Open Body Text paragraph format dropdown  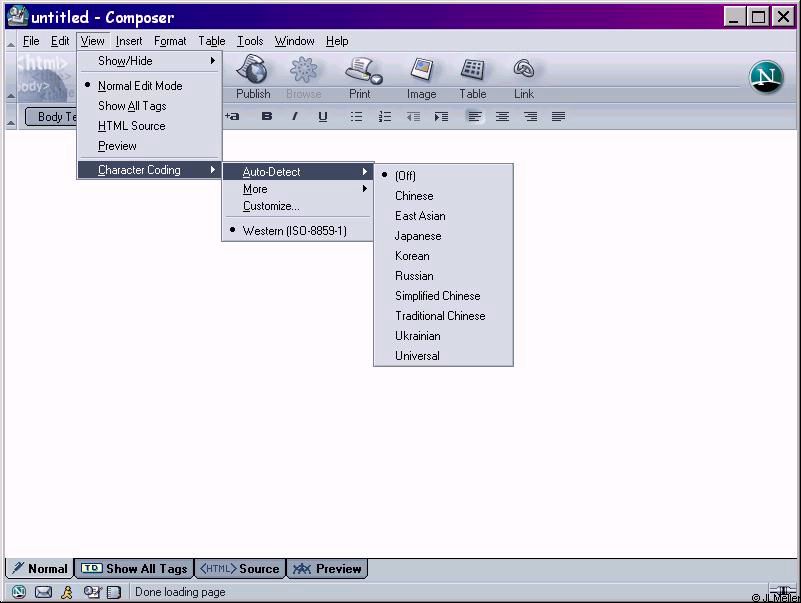51,117
